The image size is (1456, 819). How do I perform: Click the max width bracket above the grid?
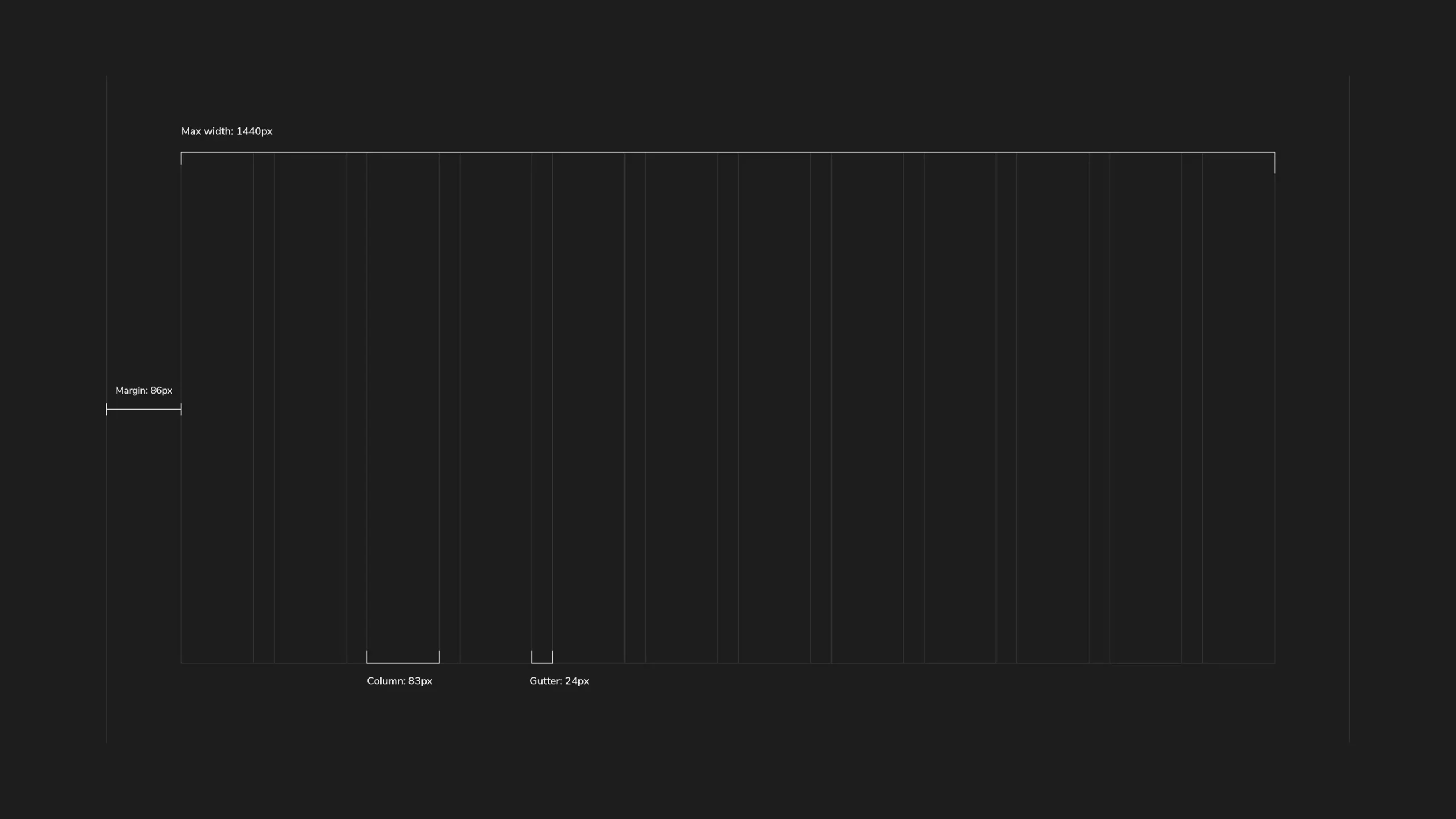tap(728, 153)
